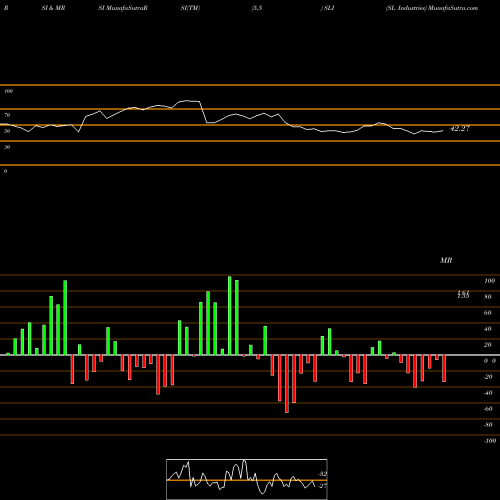Click the MR axis label 20
Image resolution: width=500 pixels, height=500 pixels.
pyautogui.click(x=488, y=345)
